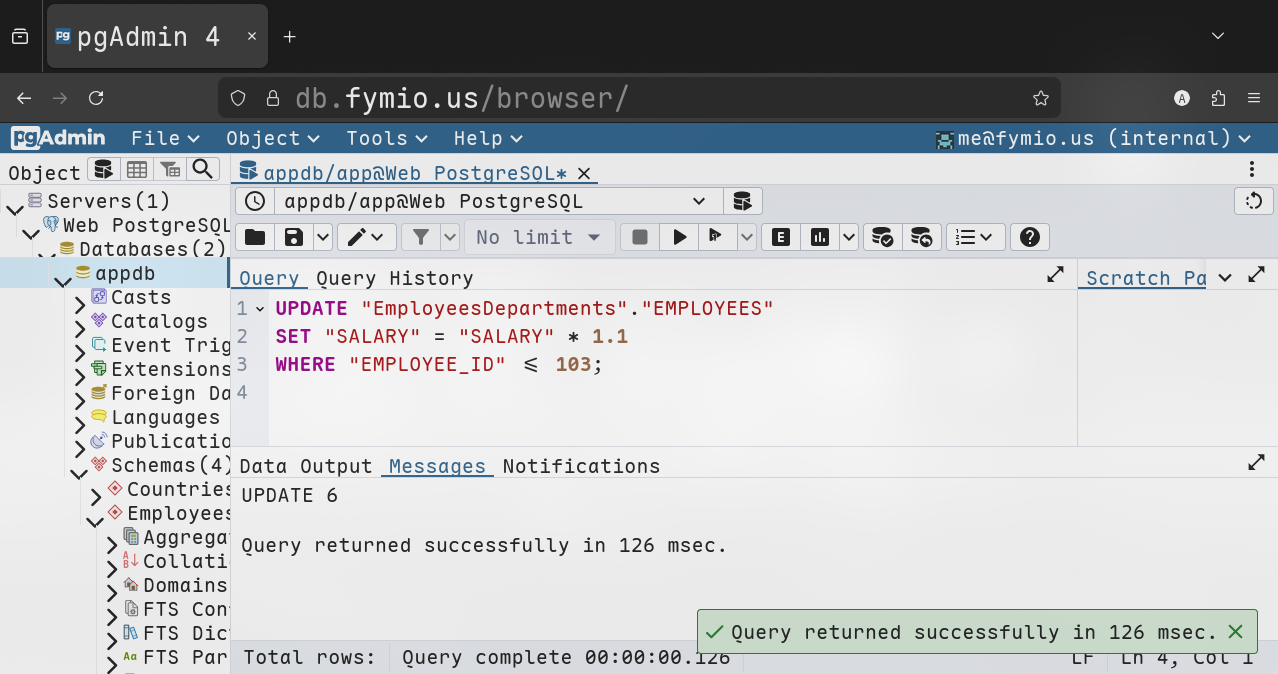Click the Rollback database icon

coord(921,237)
